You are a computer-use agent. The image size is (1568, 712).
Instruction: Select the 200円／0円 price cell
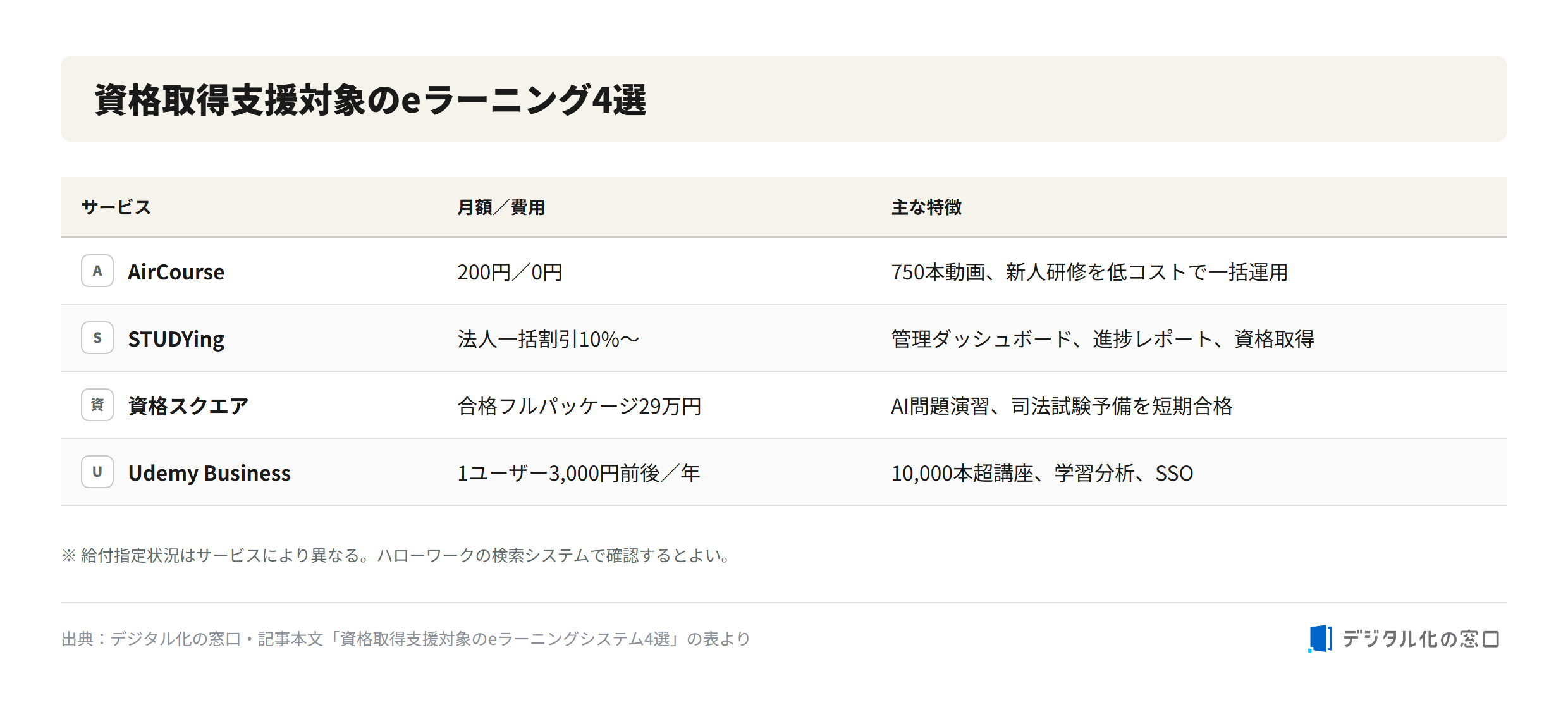coord(510,272)
